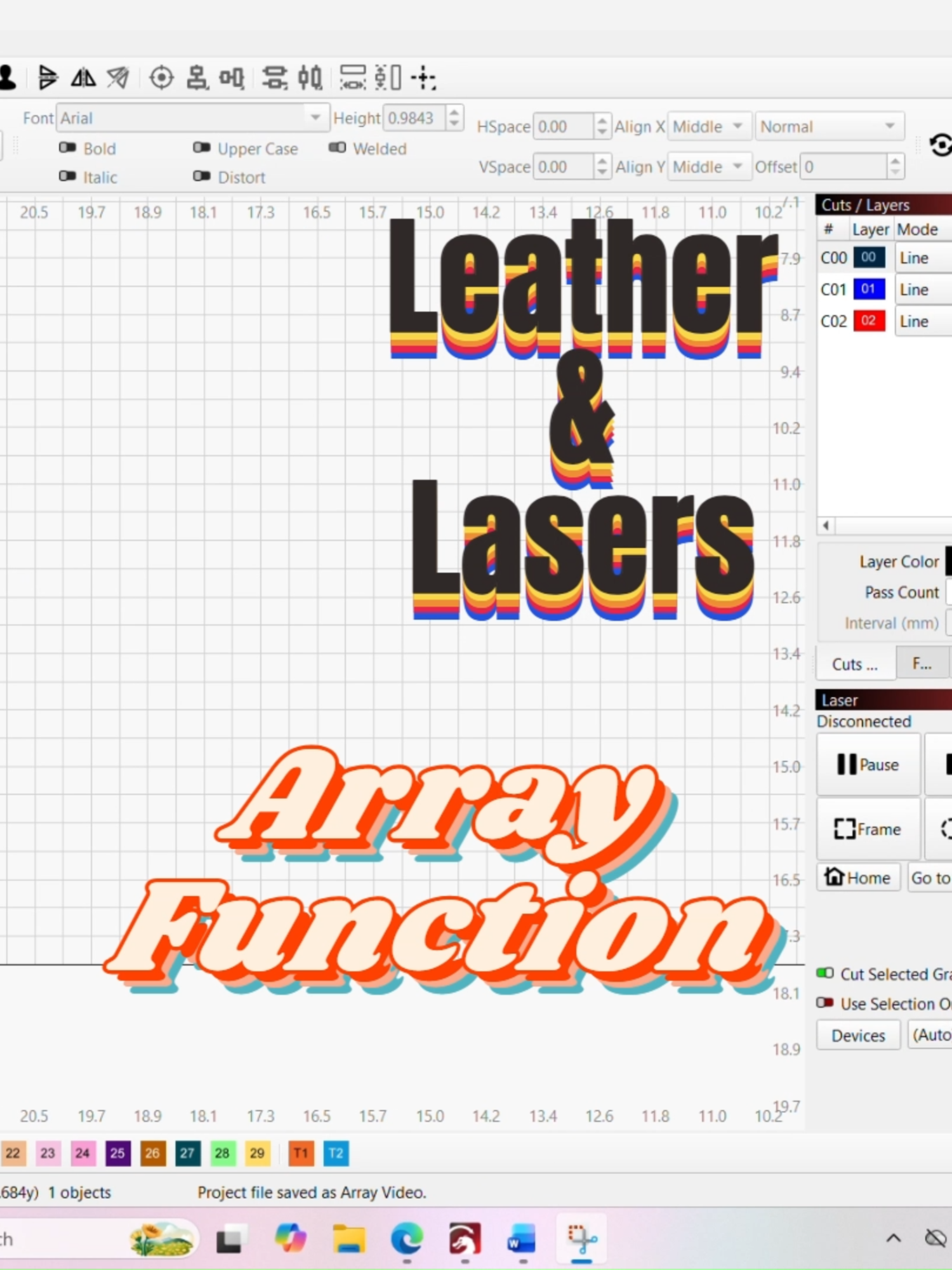Viewport: 952px width, 1270px height.
Task: Click the Home button
Action: point(858,878)
